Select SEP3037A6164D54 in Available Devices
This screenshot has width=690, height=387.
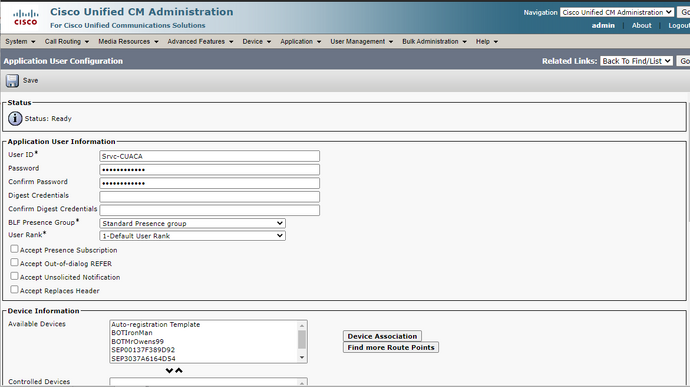coord(143,359)
